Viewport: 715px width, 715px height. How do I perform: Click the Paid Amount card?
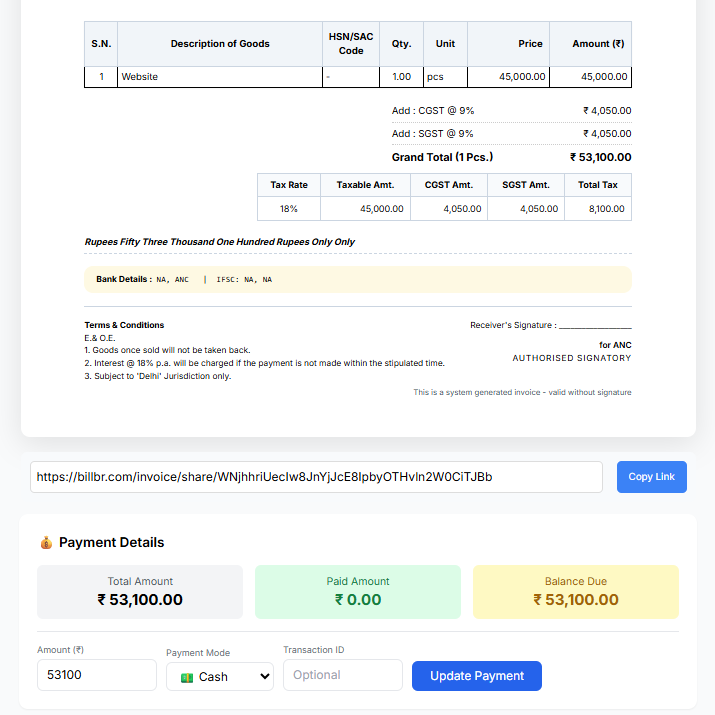click(x=358, y=591)
